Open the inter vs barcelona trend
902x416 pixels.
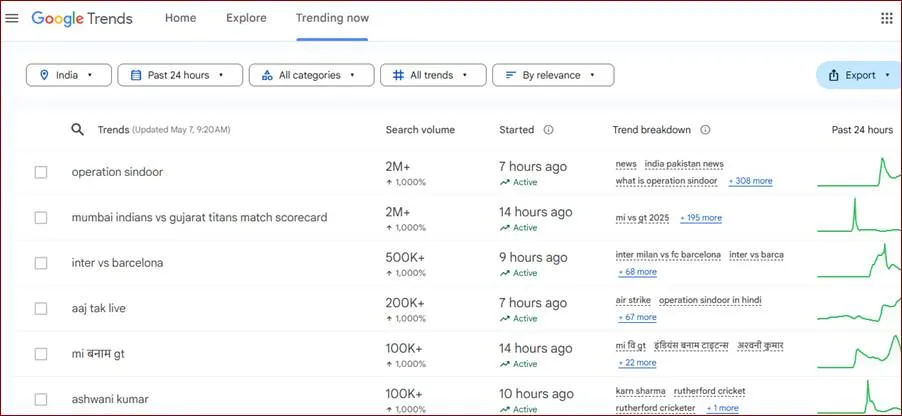pyautogui.click(x=117, y=263)
